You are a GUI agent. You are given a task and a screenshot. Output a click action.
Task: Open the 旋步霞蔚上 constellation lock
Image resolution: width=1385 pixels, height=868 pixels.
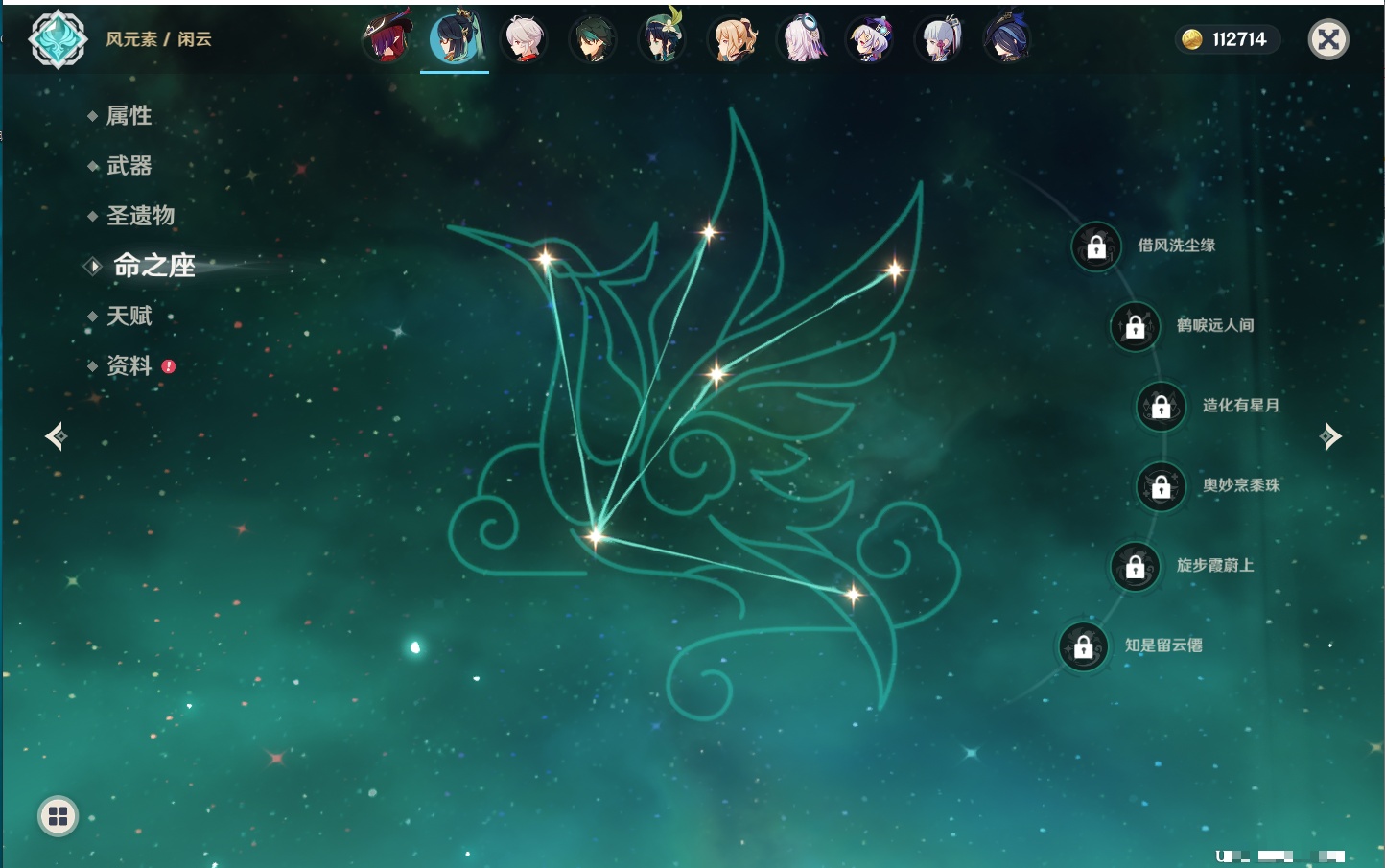click(x=1135, y=566)
